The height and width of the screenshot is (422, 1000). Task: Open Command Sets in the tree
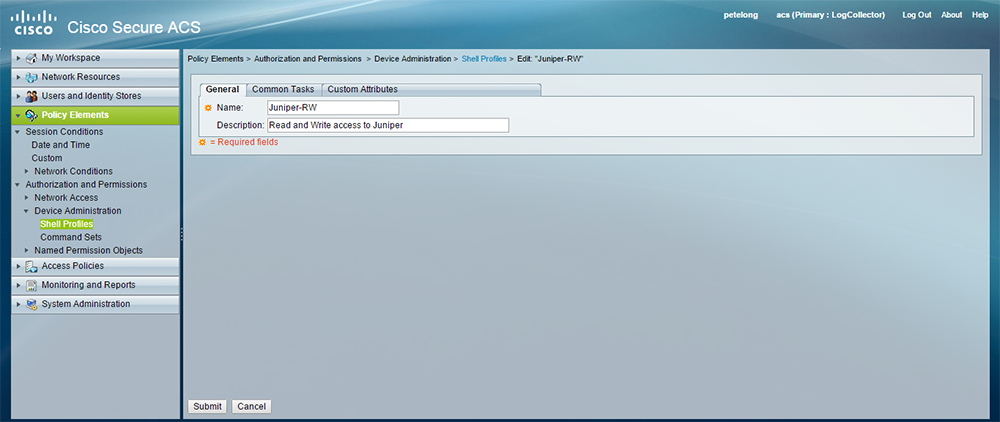[x=71, y=237]
